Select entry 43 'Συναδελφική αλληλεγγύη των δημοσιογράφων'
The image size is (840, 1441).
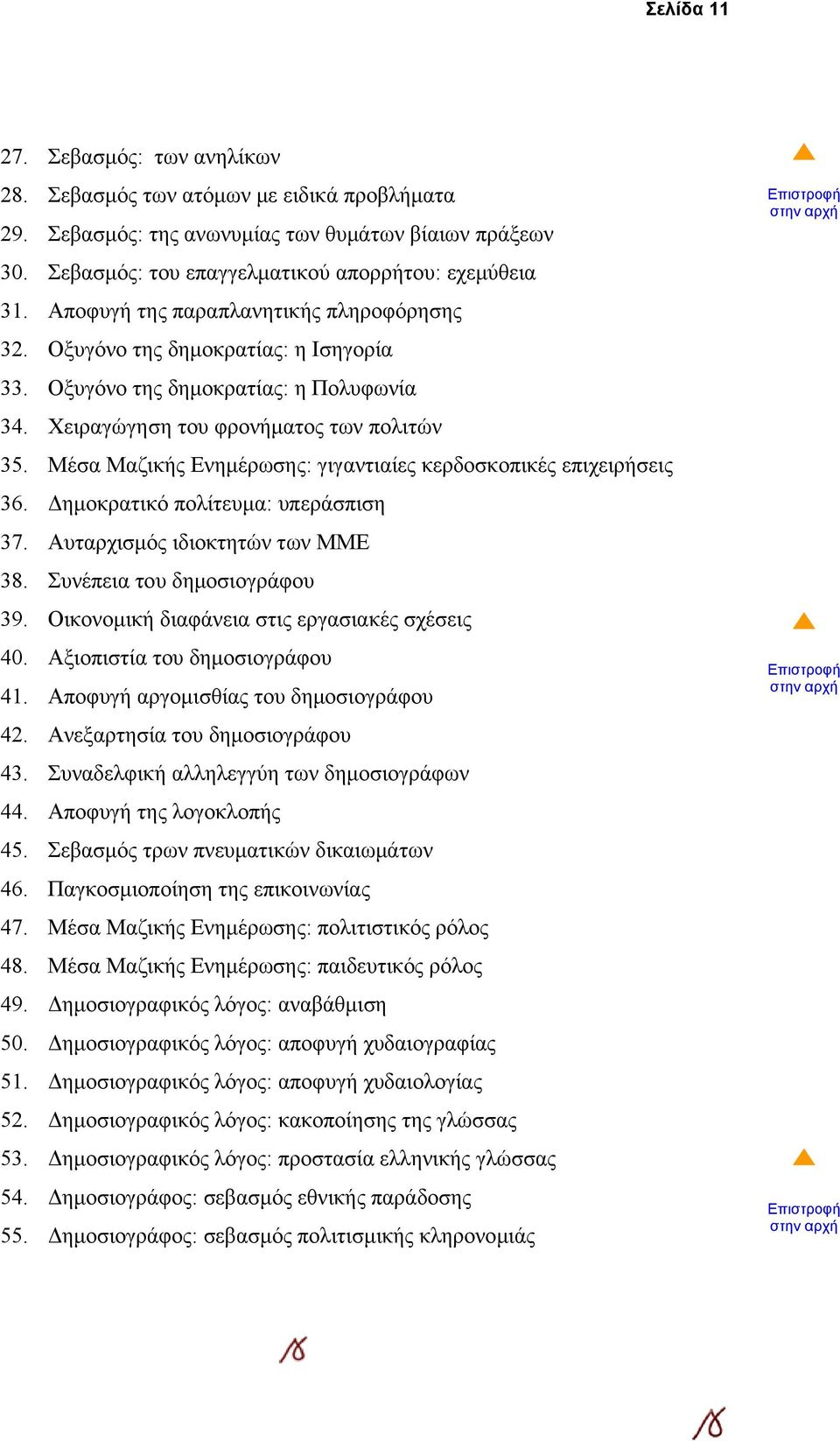tap(258, 774)
